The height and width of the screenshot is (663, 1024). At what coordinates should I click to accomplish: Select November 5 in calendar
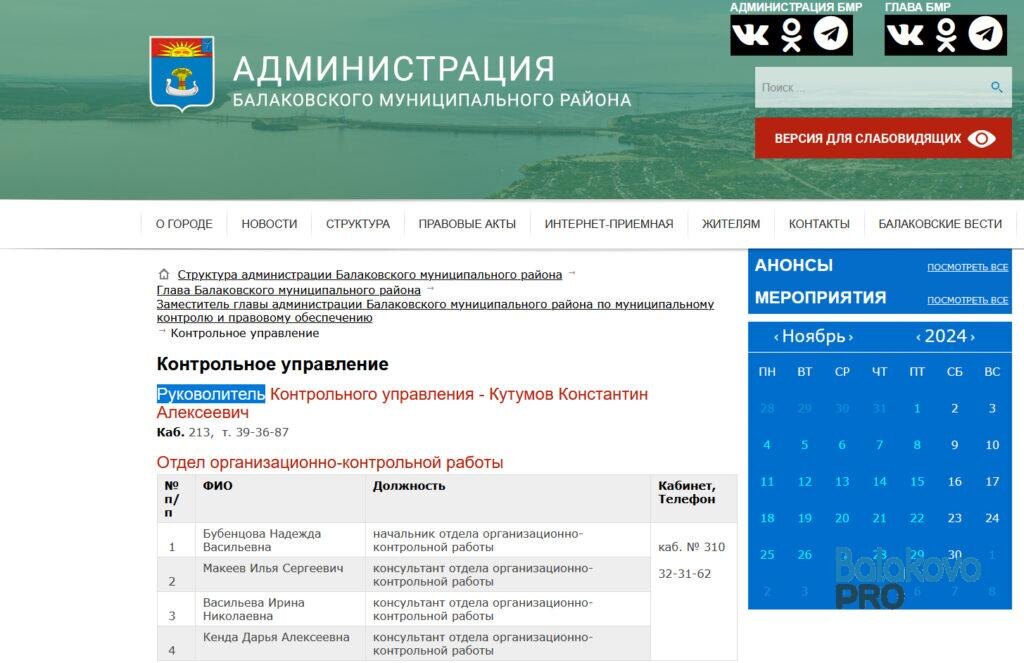click(x=805, y=445)
